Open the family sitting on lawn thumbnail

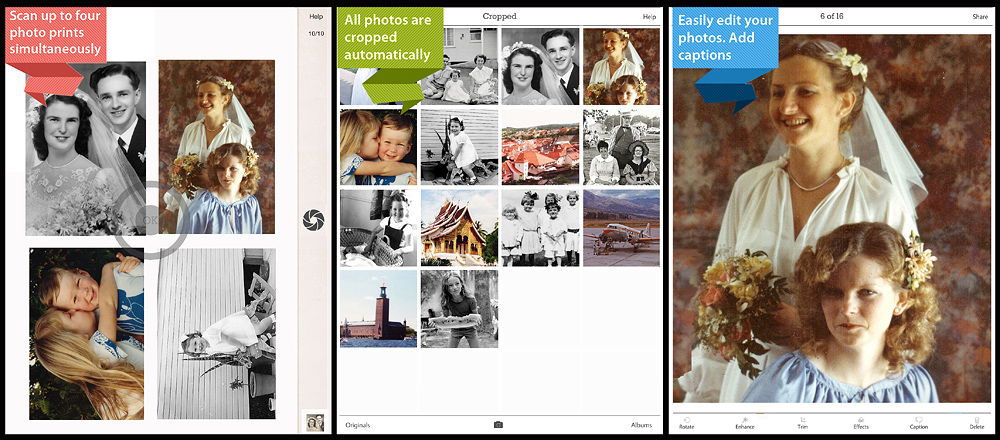[459, 66]
